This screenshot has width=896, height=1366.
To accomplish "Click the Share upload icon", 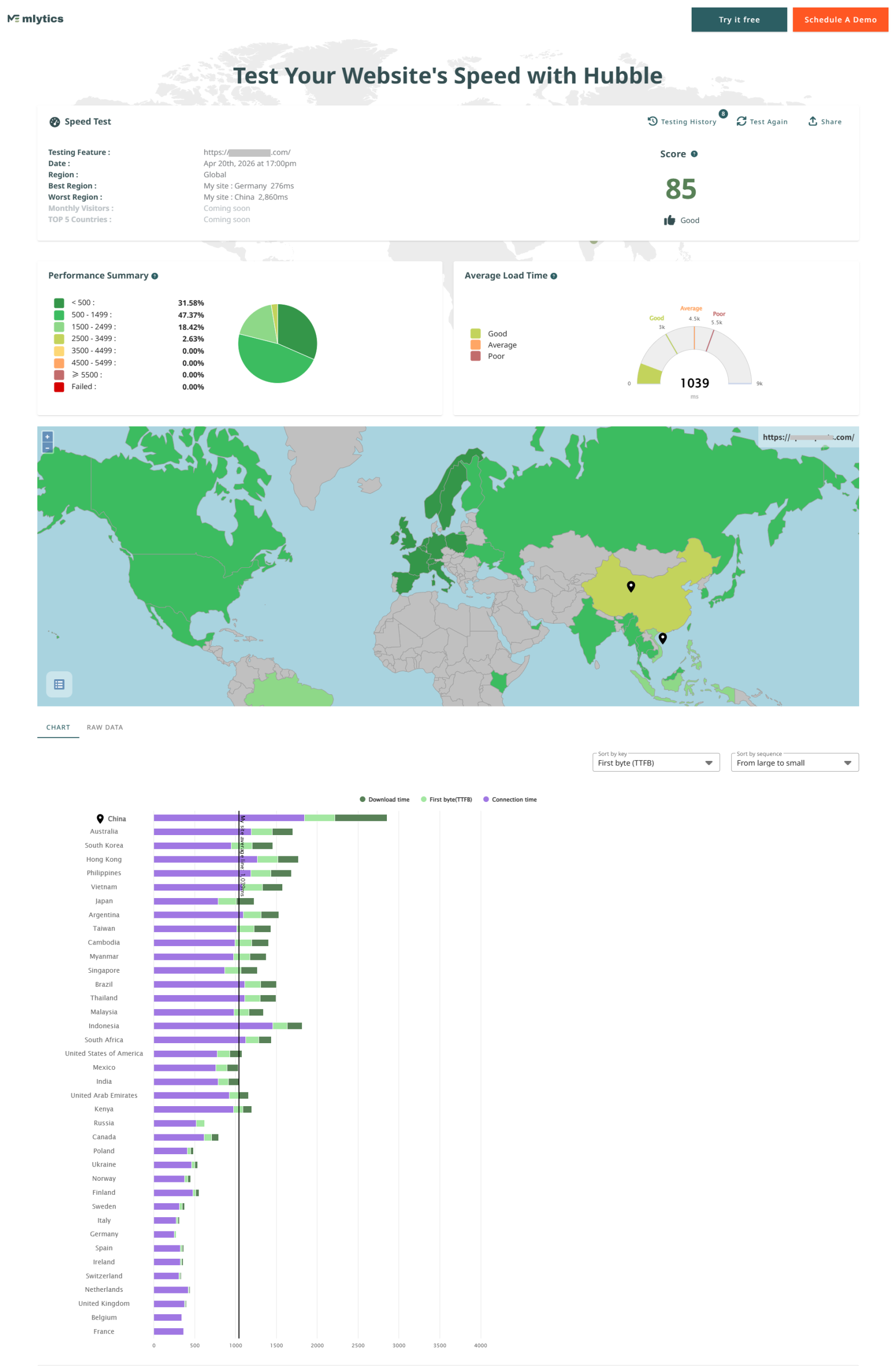I will pyautogui.click(x=812, y=121).
